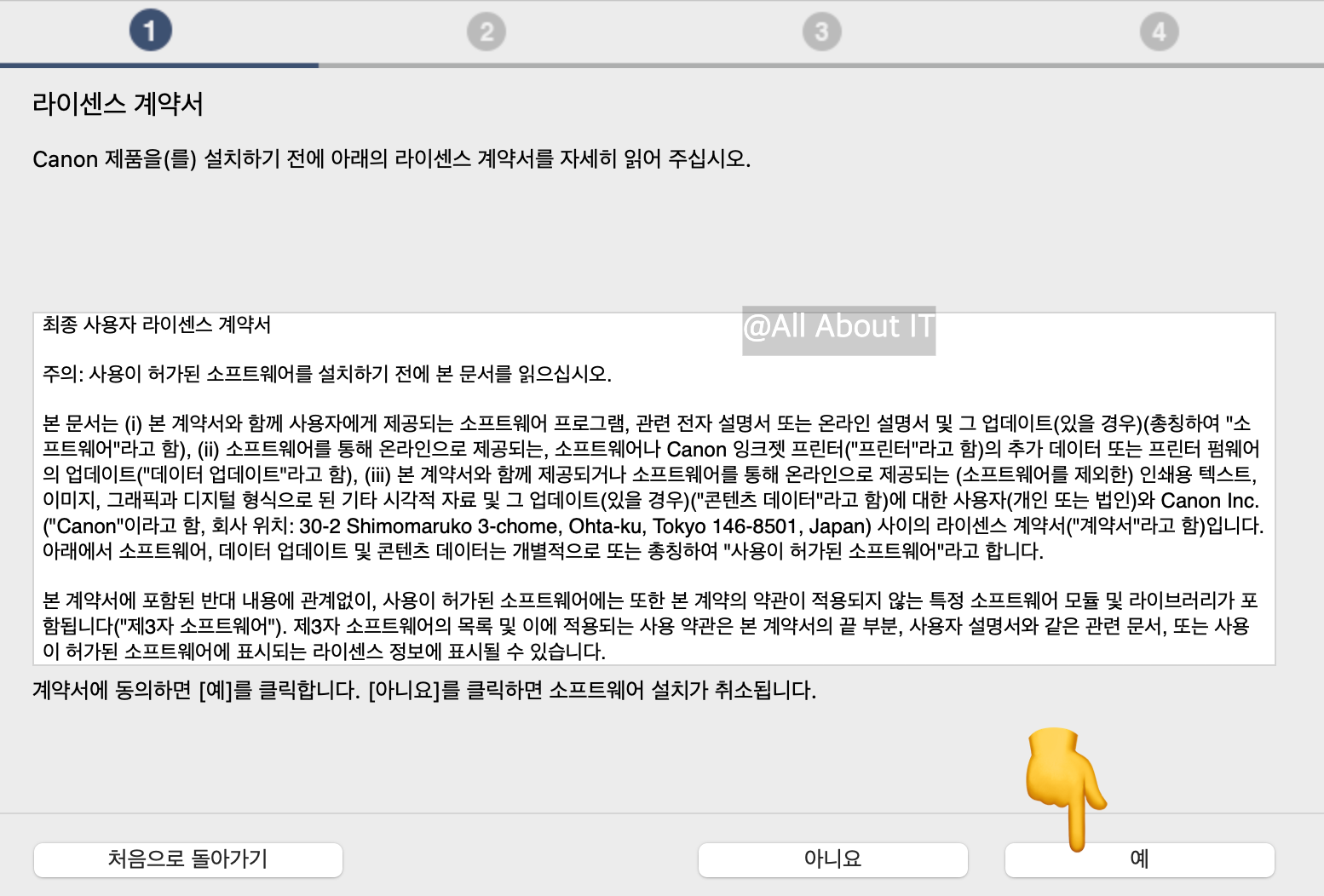
Task: Click the last grayed-out step circle
Action: tap(1159, 31)
